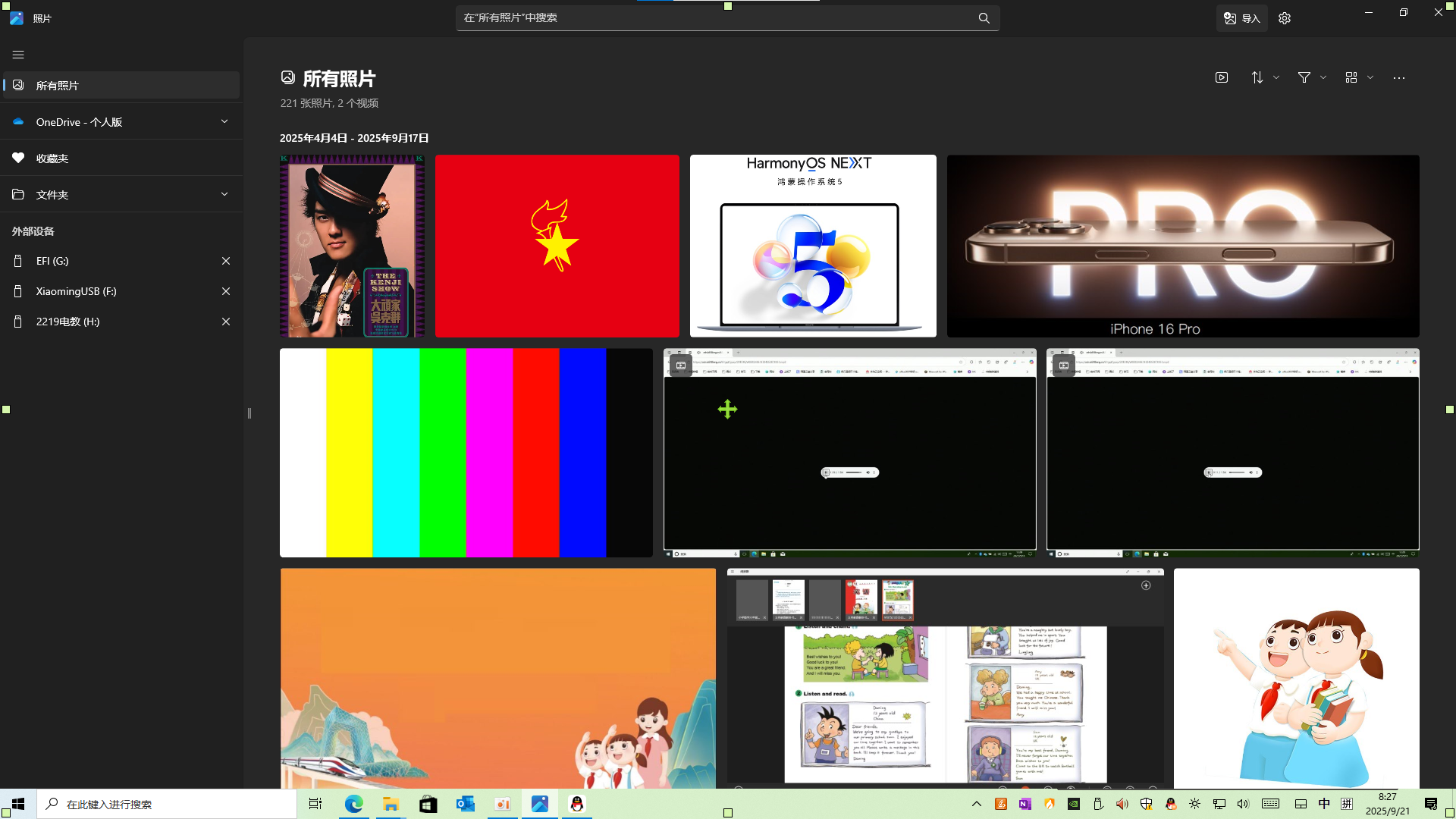The image size is (1456, 819).
Task: Launch Microsoft Edge from the taskbar
Action: click(x=353, y=804)
